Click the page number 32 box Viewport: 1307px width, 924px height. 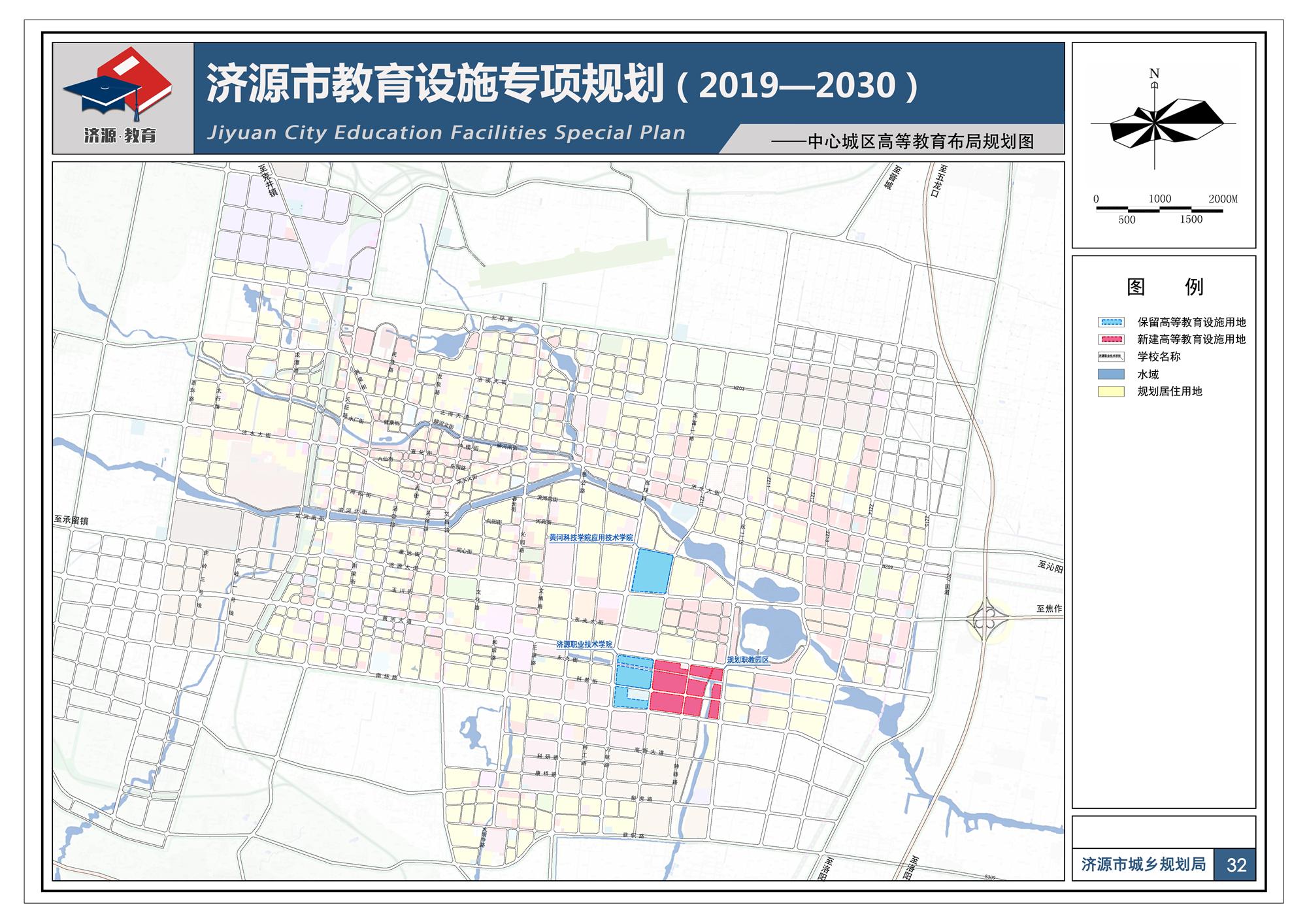coord(1236,865)
